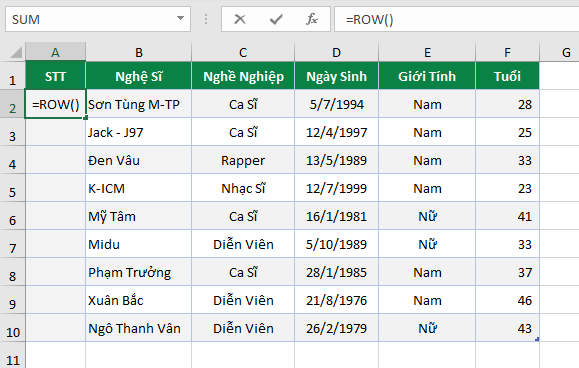Select column A header
579x368 pixels.
click(55, 52)
